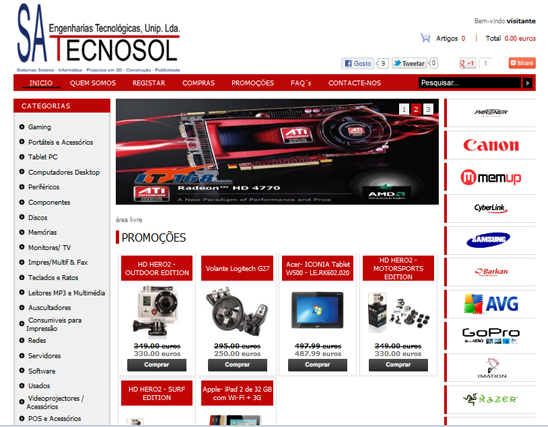
Task: Select Teclados e Ratos category
Action: coord(53,277)
